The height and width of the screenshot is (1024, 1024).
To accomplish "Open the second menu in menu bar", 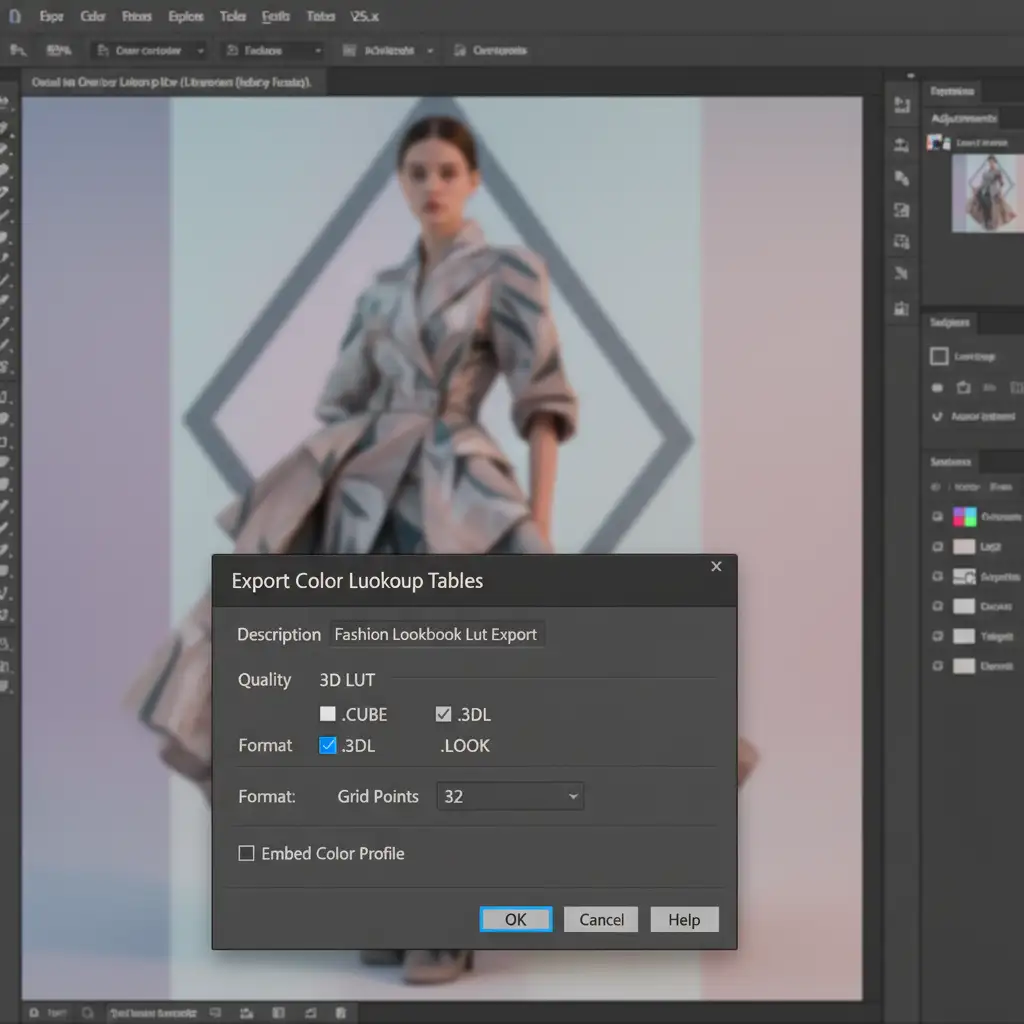I will tap(92, 16).
